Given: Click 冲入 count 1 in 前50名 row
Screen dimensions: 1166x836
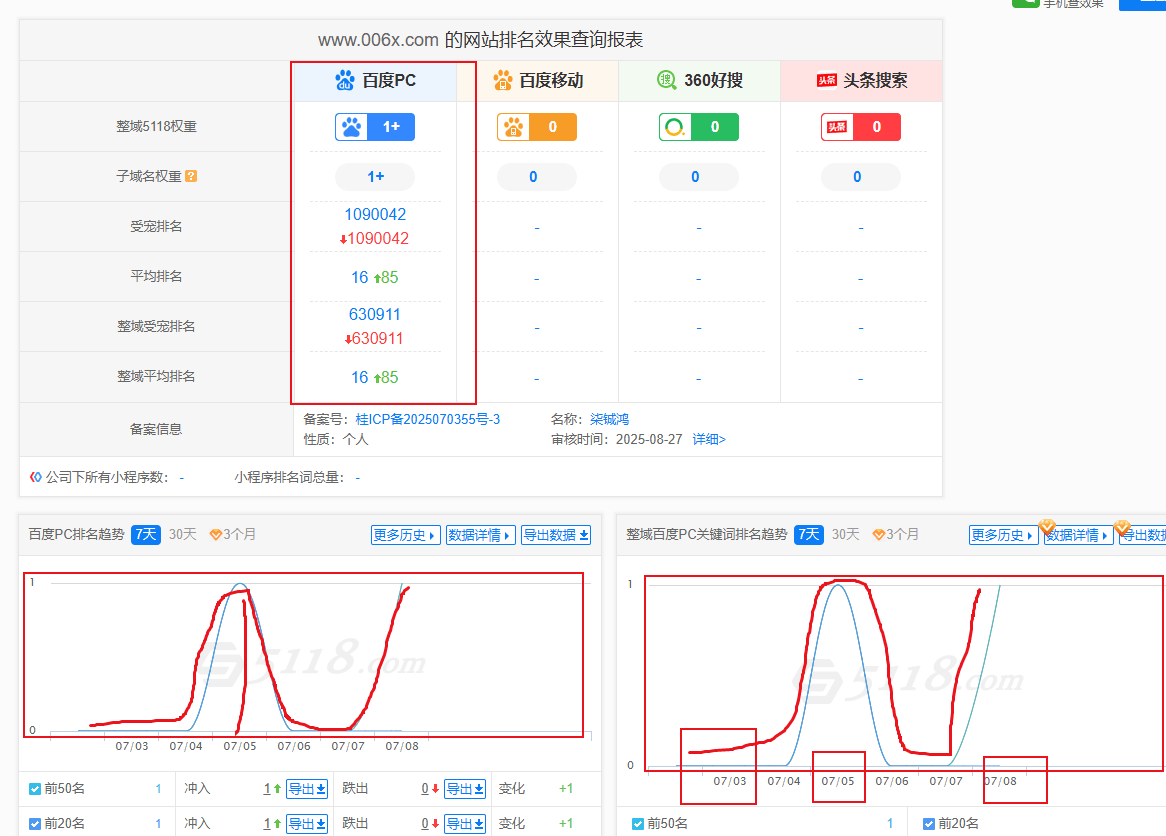Looking at the screenshot, I should pos(266,789).
